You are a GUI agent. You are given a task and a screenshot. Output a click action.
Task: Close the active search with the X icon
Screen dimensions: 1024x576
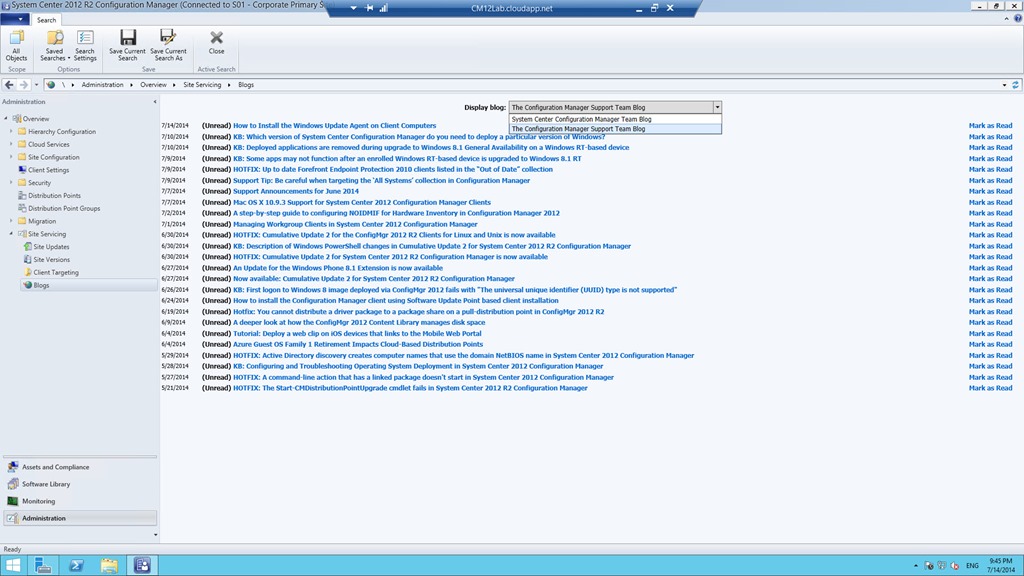coord(216,43)
